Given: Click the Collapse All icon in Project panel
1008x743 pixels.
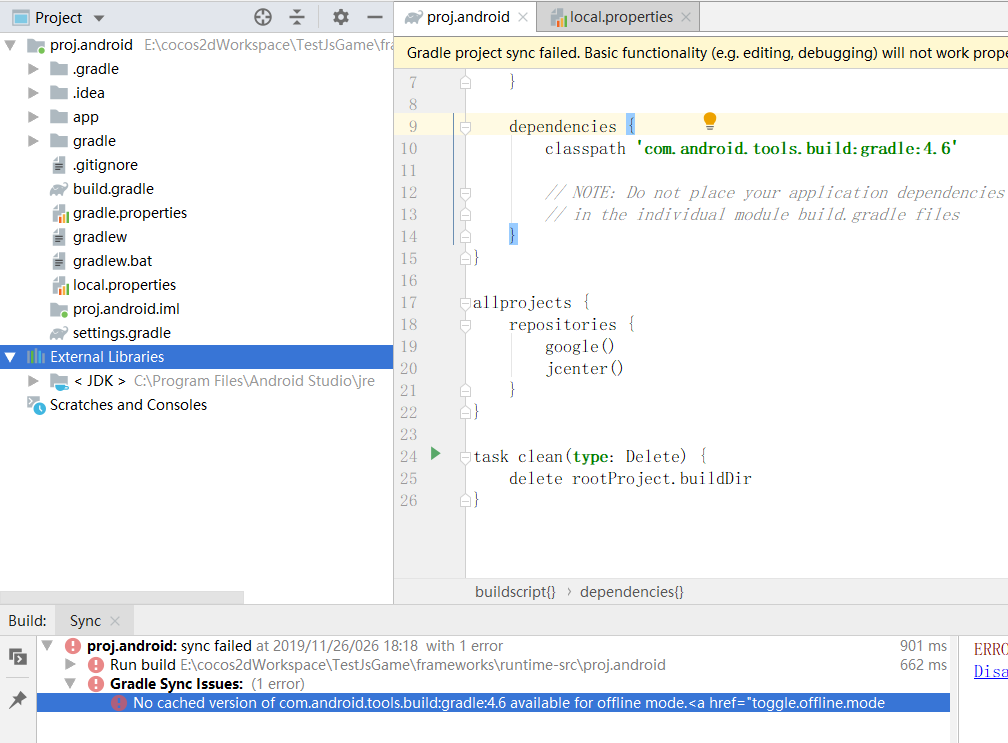Looking at the screenshot, I should [296, 17].
